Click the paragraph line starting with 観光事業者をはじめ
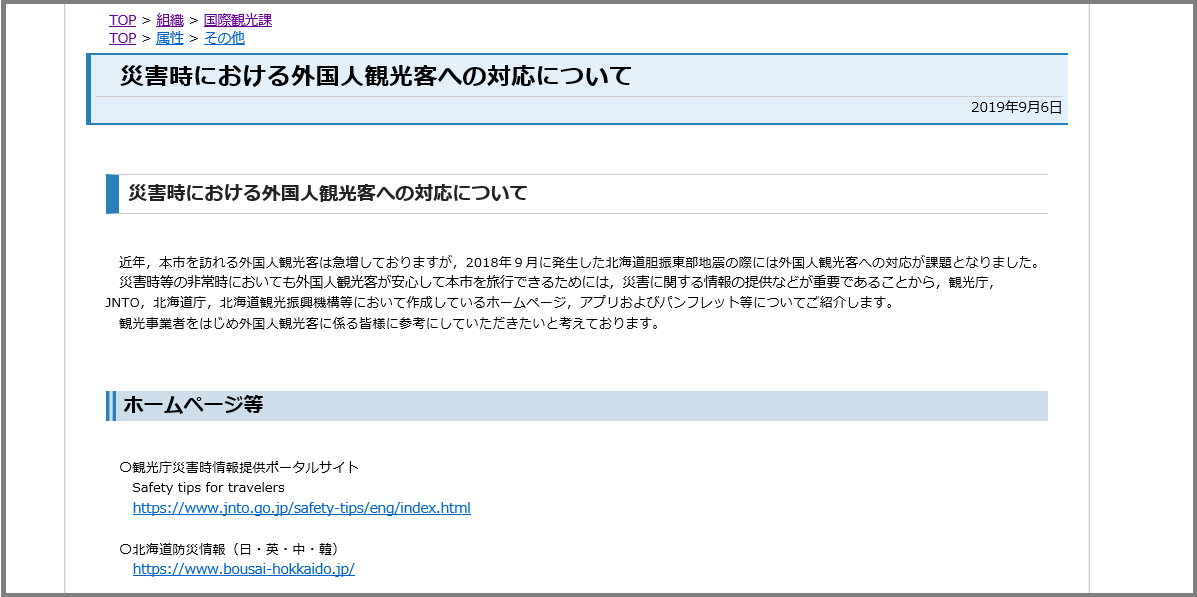This screenshot has width=1197, height=597. coord(389,323)
